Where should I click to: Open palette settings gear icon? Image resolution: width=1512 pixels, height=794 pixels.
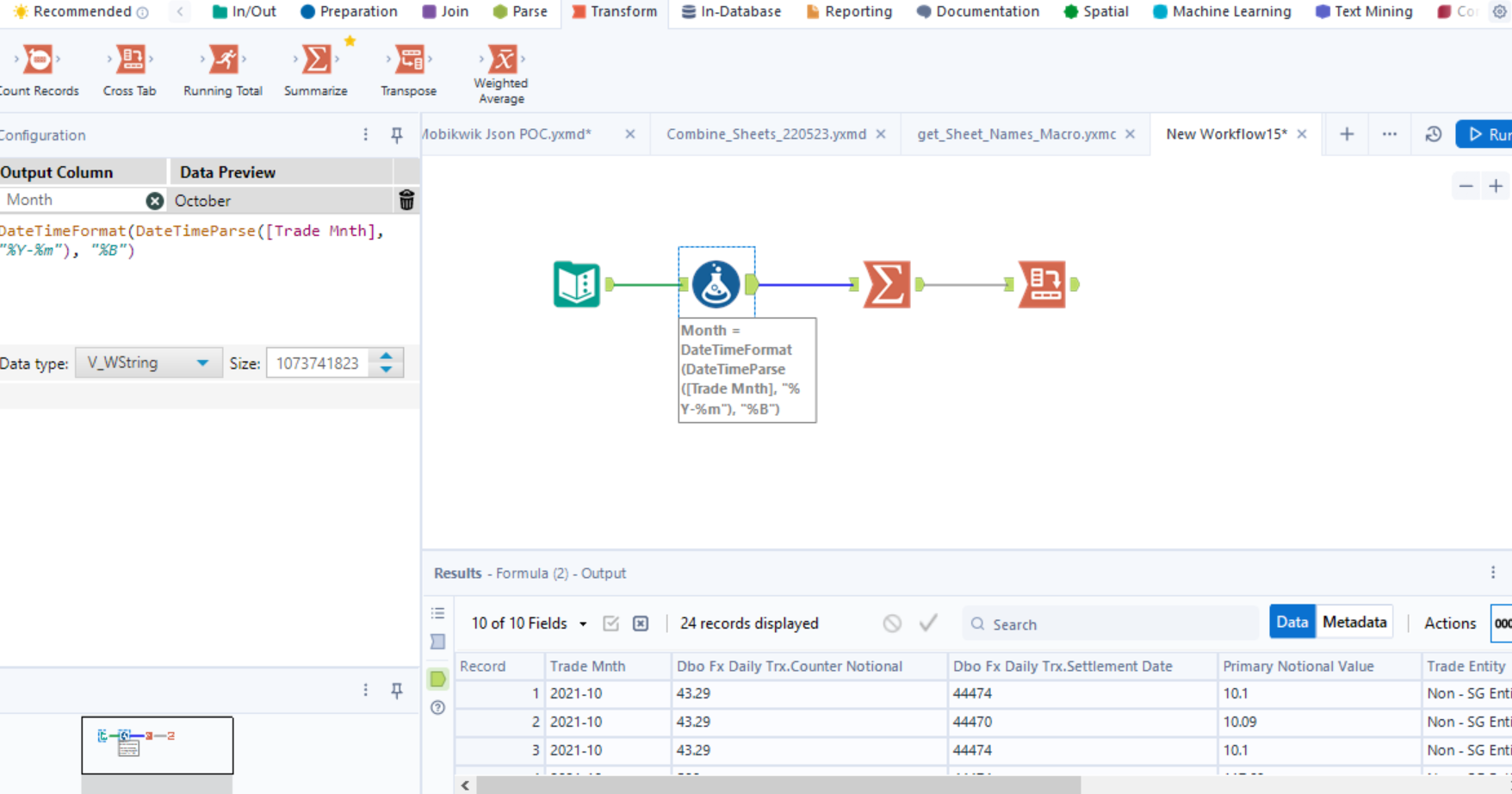point(1499,11)
